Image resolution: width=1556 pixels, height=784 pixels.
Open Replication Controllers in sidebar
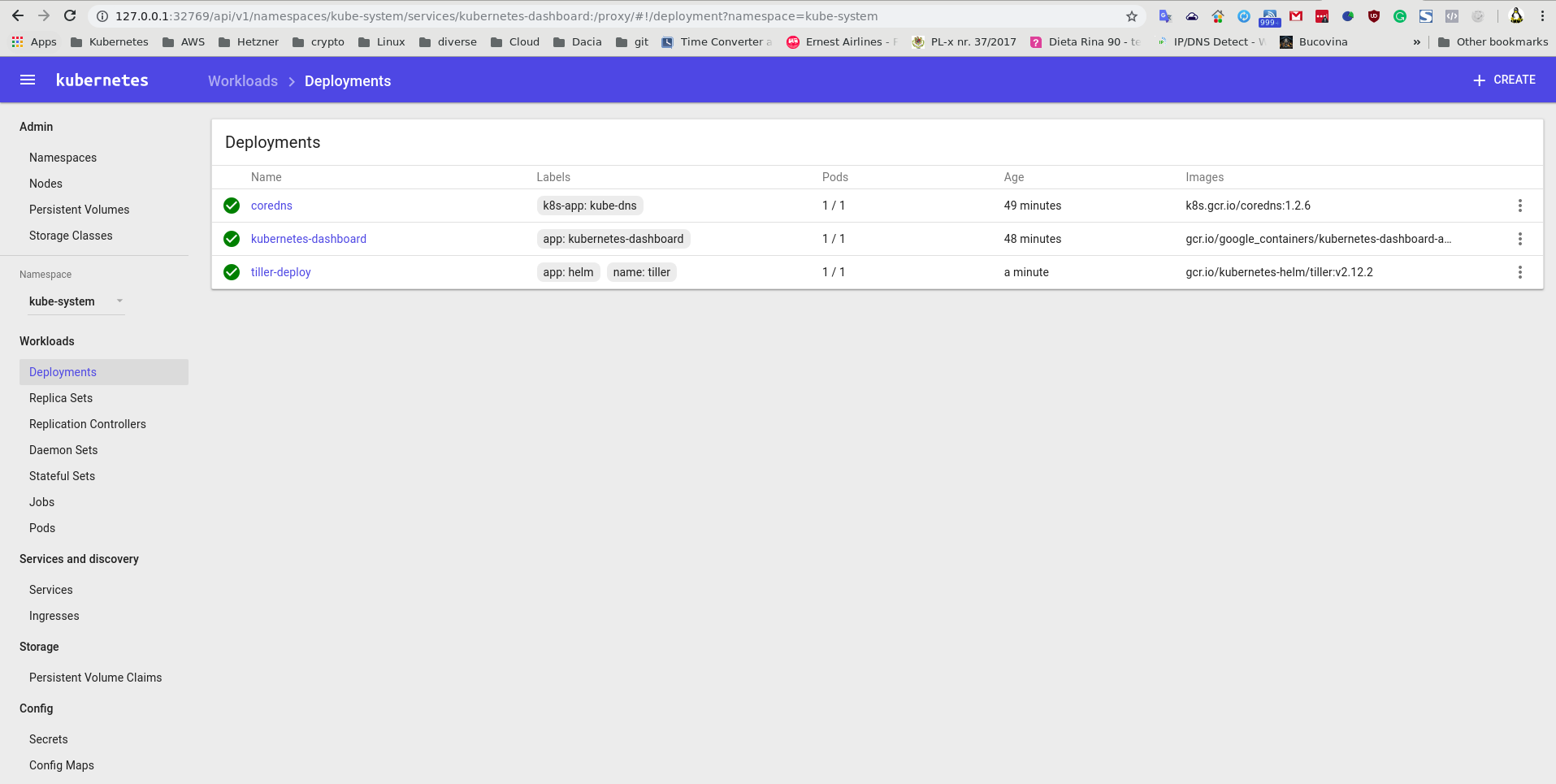[88, 424]
